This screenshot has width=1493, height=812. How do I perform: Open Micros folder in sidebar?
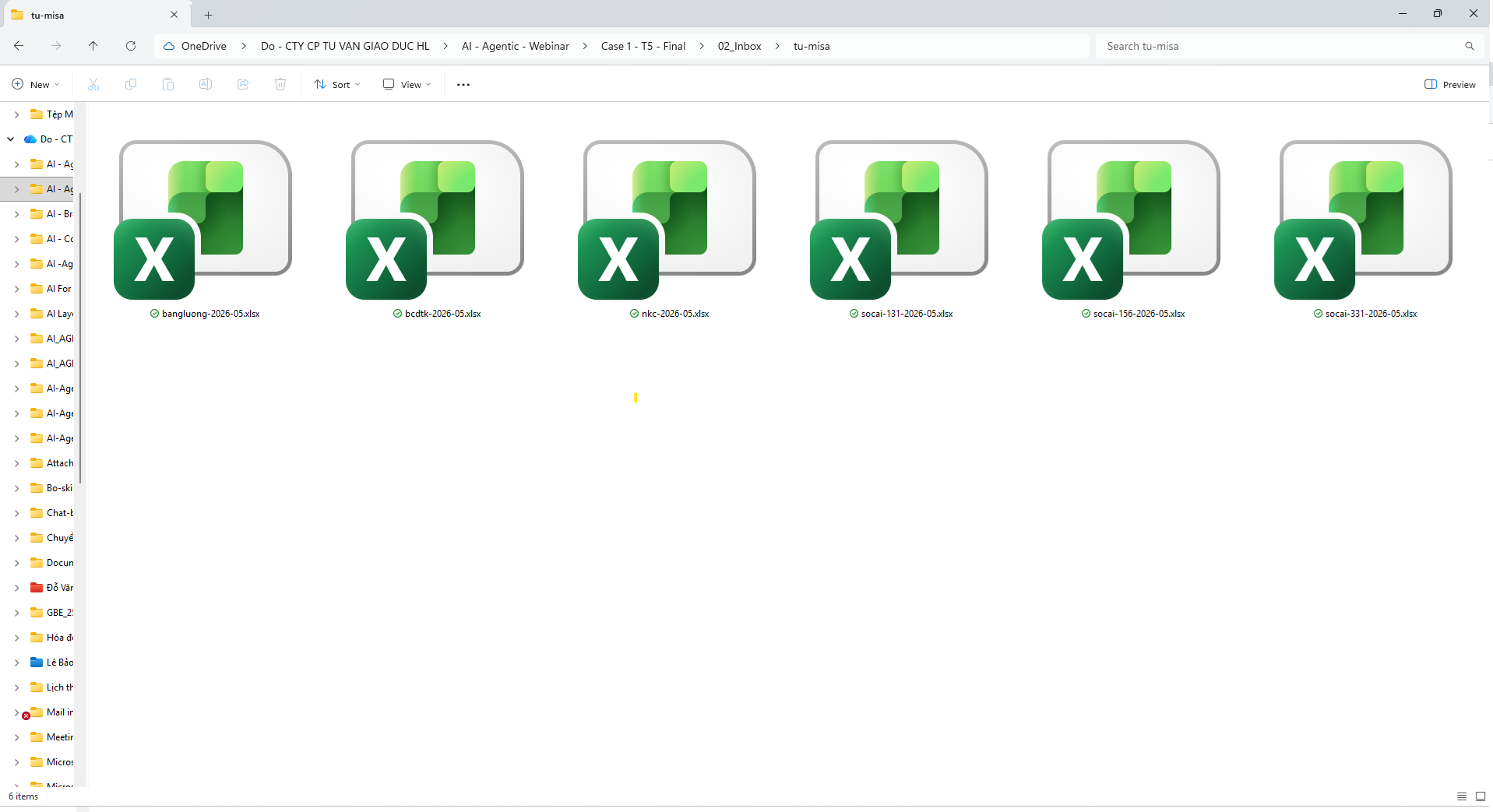(x=51, y=762)
